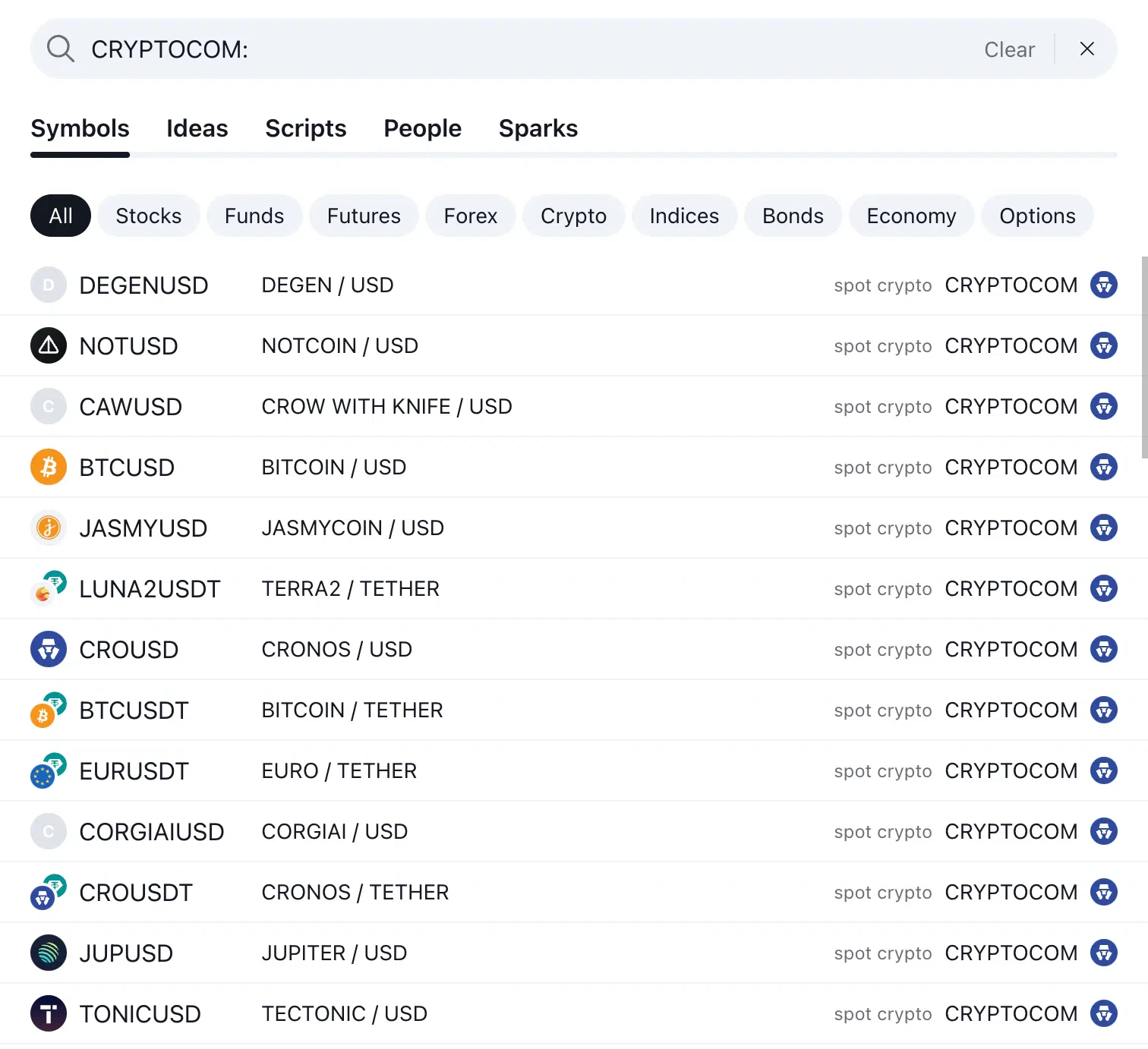Screen dimensions: 1148x1049
Task: Filter results by Forex
Action: 471,216
